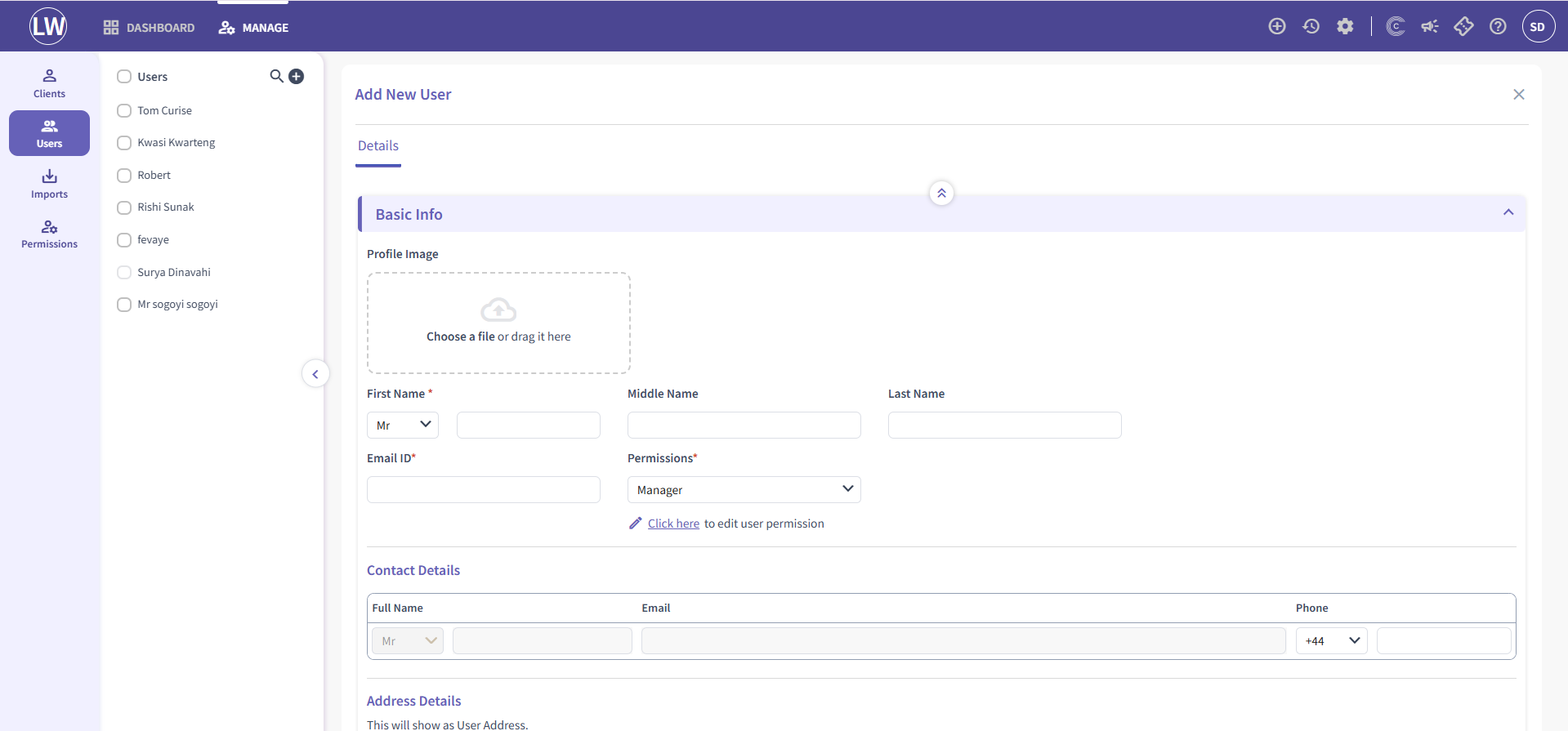Click the add (plus circle) icon in top bar

(x=1277, y=26)
